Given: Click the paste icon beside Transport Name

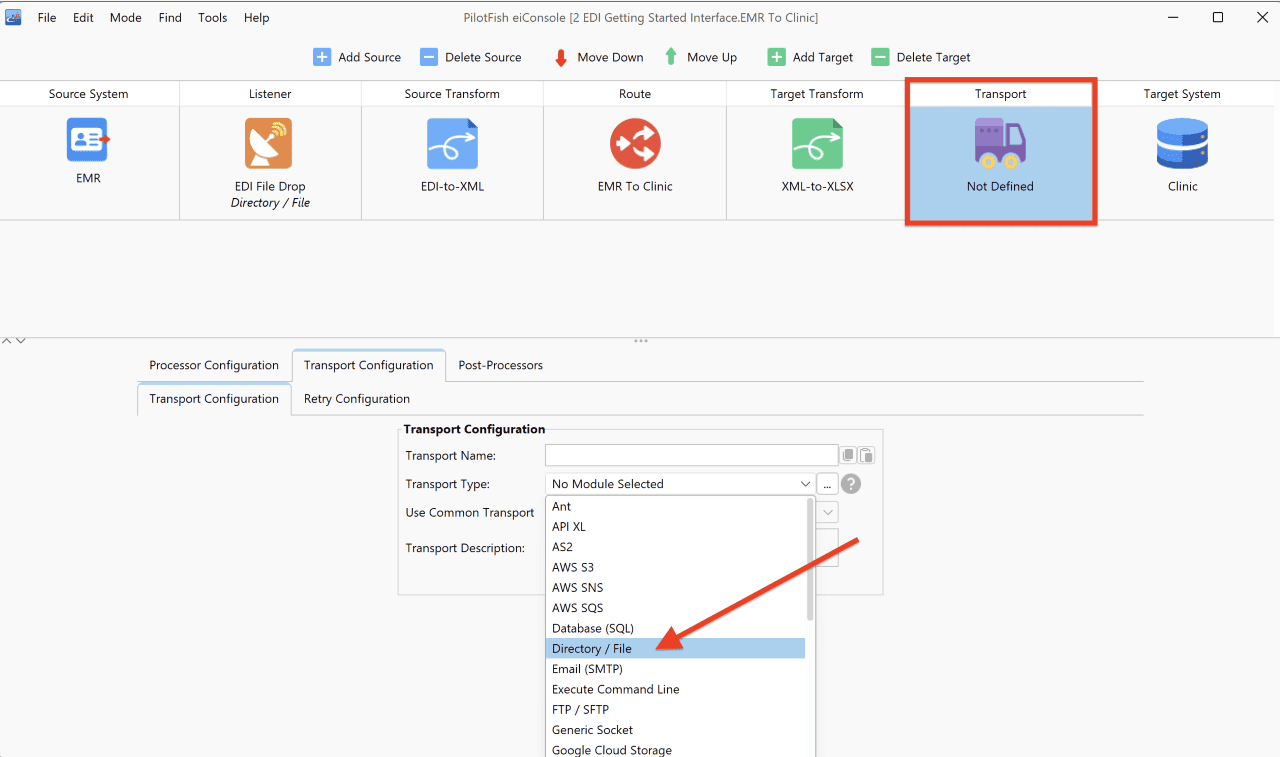Looking at the screenshot, I should [x=866, y=456].
